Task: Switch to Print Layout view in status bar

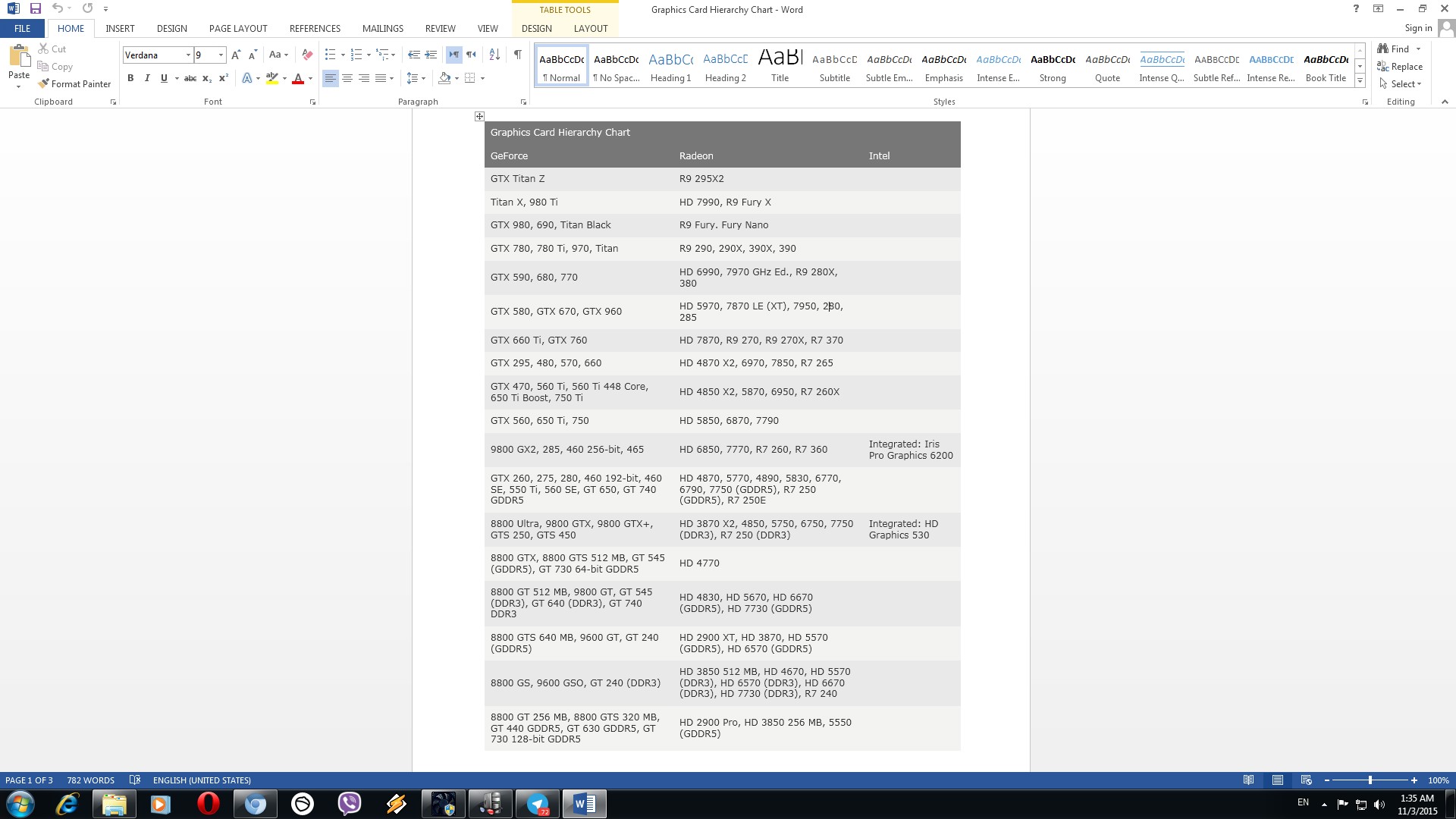Action: 1278,780
